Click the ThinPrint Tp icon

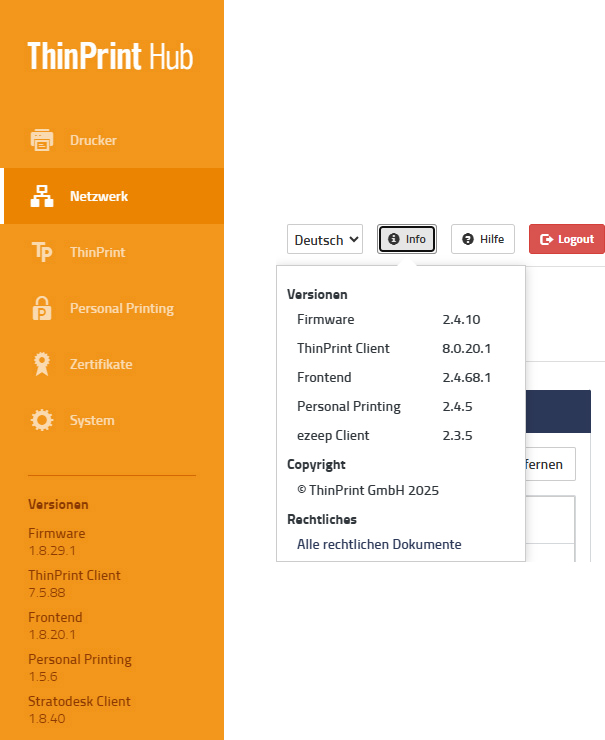click(42, 252)
